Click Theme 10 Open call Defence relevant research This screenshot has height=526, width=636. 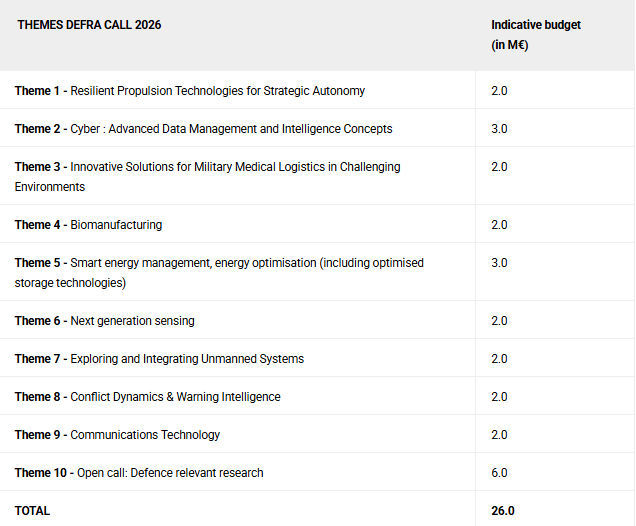tap(139, 473)
